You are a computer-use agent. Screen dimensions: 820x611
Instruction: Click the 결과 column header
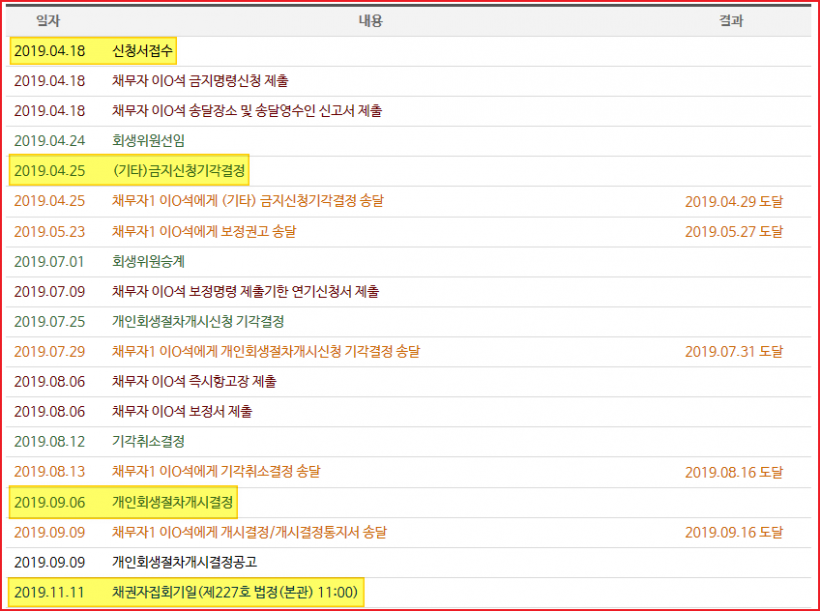731,21
